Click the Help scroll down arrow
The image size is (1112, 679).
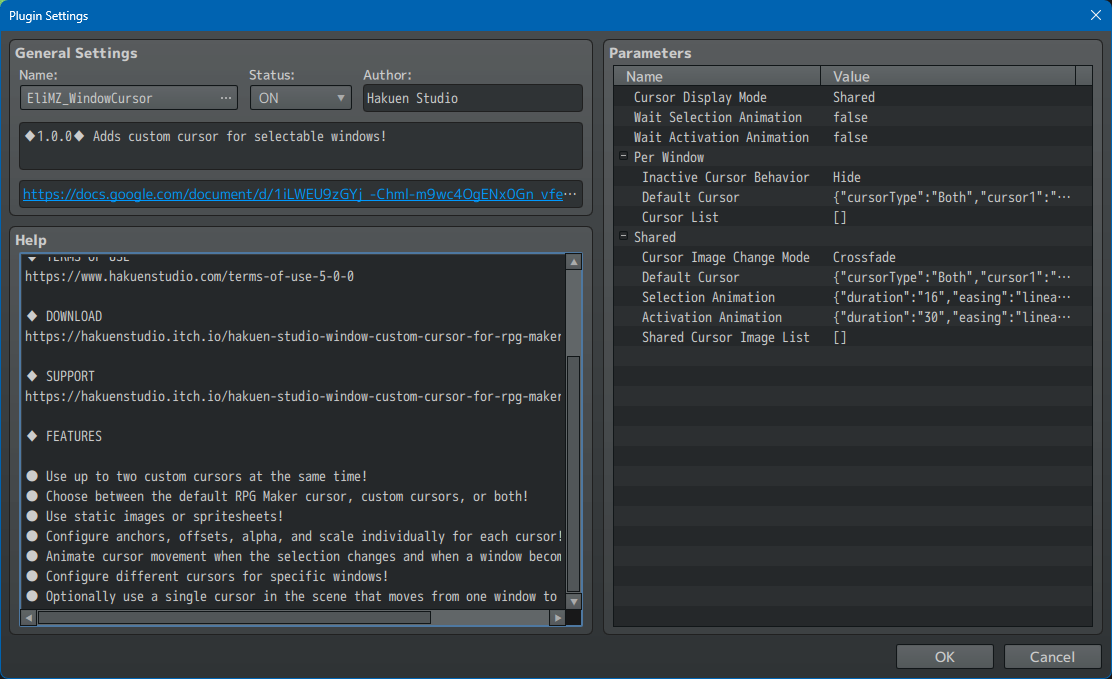pos(574,601)
